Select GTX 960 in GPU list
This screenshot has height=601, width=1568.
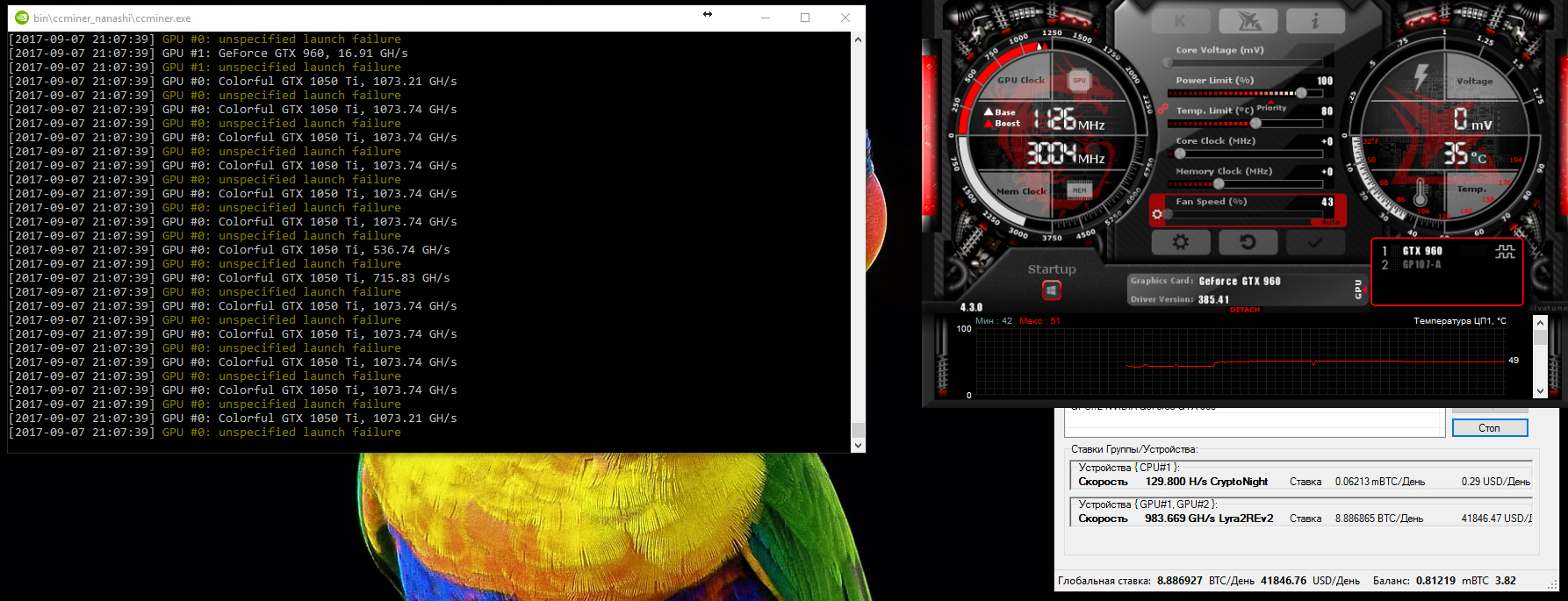(x=1422, y=251)
